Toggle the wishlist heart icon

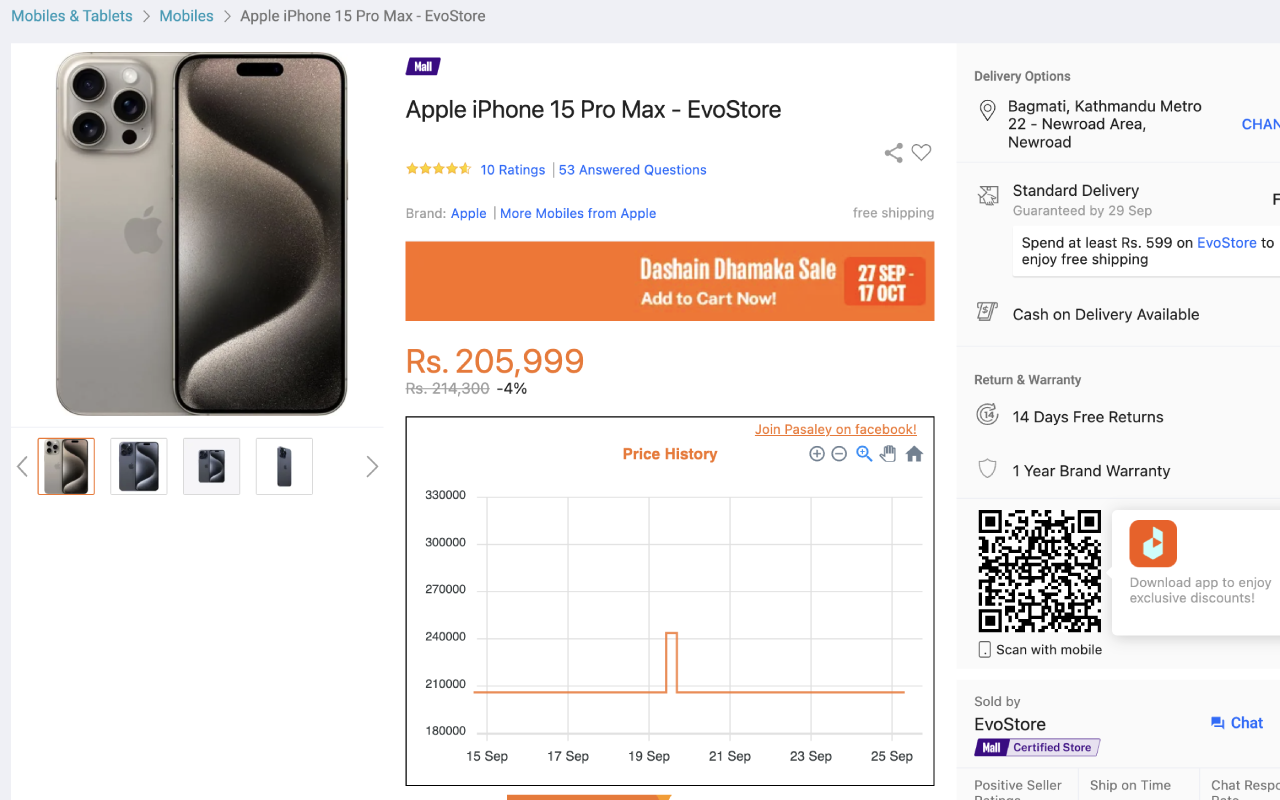921,152
